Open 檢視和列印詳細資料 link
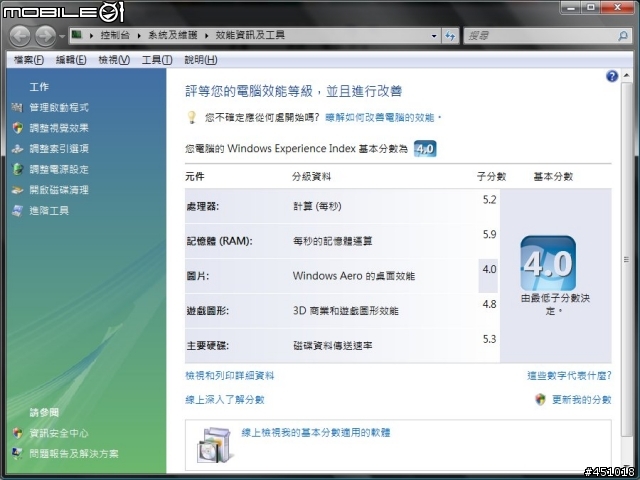The height and width of the screenshot is (480, 640). click(x=230, y=376)
